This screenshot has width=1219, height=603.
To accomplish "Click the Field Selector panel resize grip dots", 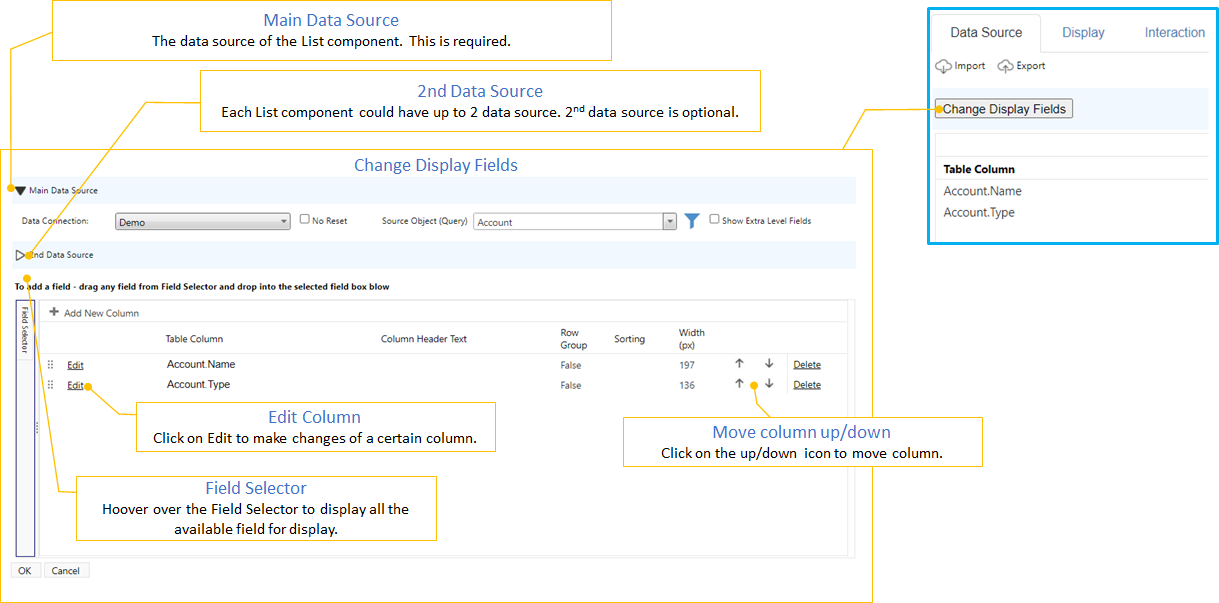I will click(38, 427).
